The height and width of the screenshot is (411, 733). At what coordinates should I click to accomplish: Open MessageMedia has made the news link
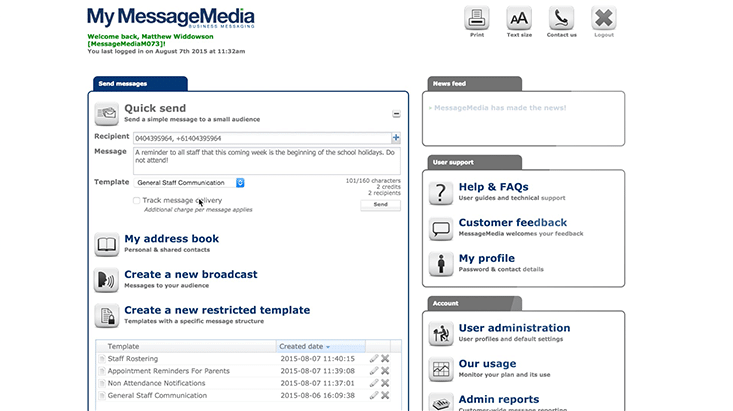(500, 108)
